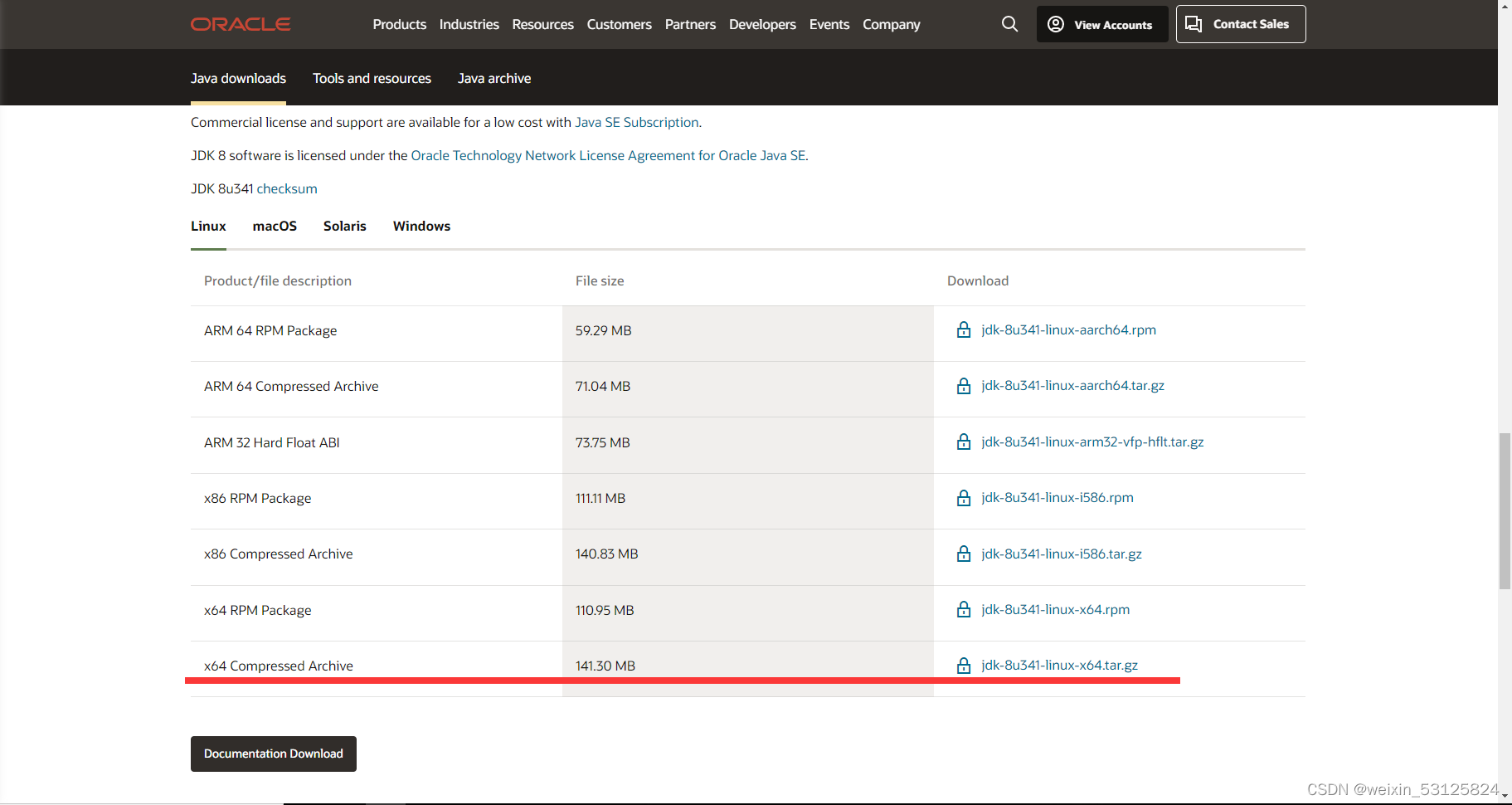Click the scrollbar down arrow
The image size is (1512, 805).
point(1505,797)
